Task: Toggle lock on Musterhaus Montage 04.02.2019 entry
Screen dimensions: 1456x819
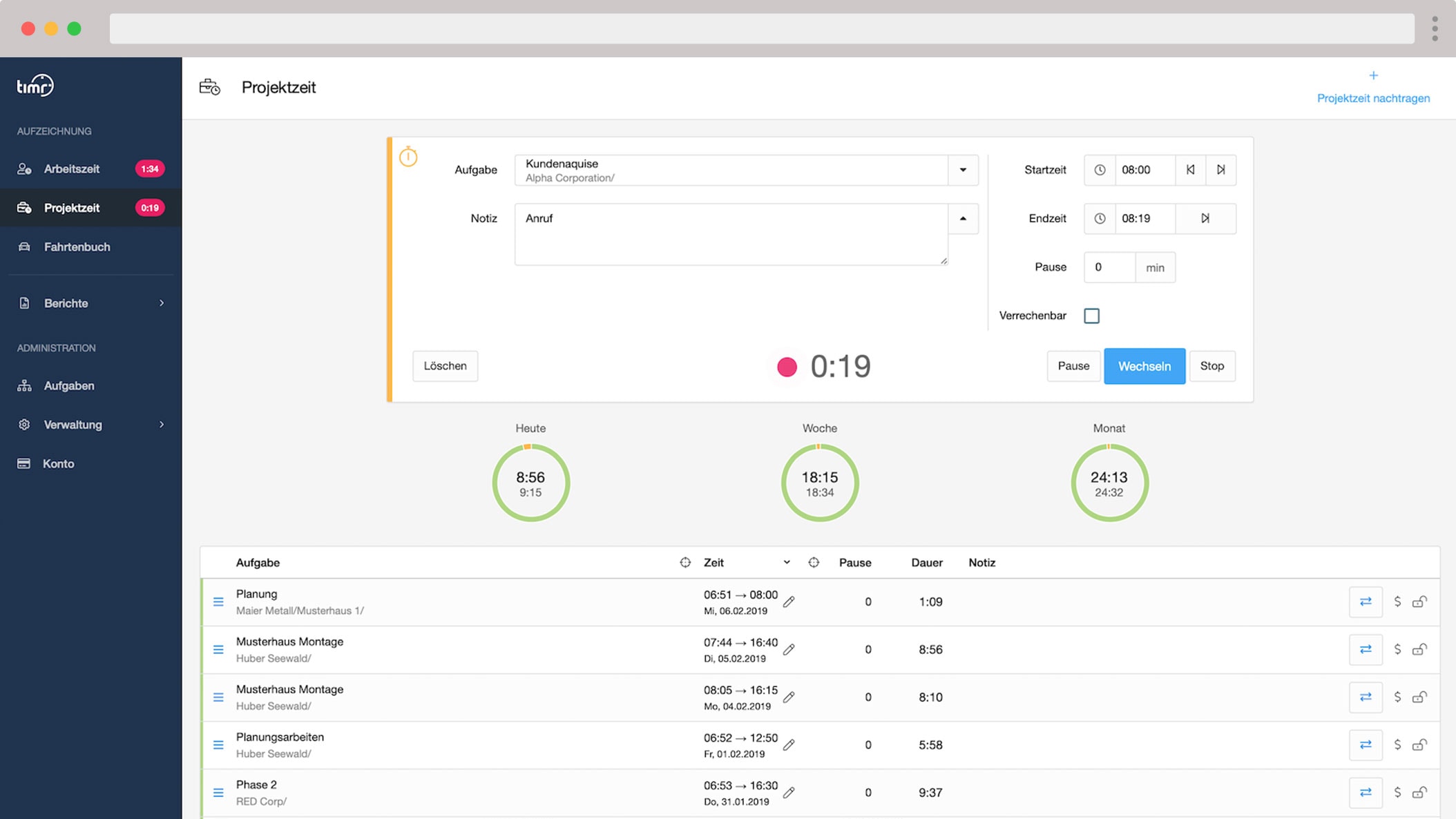Action: 1419,697
